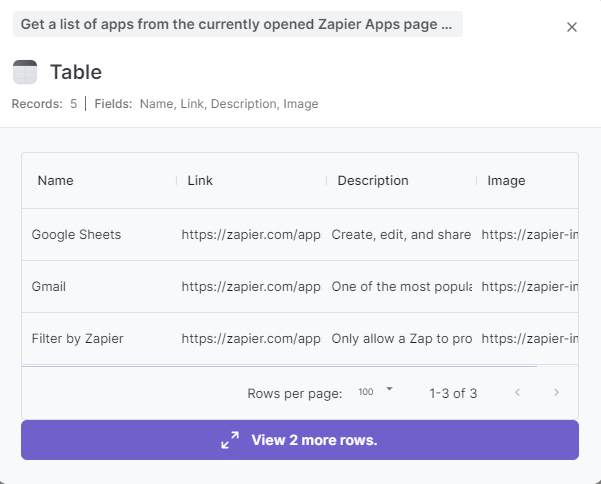Click View 2 more rows button
Viewport: 601px width, 484px height.
(x=300, y=440)
